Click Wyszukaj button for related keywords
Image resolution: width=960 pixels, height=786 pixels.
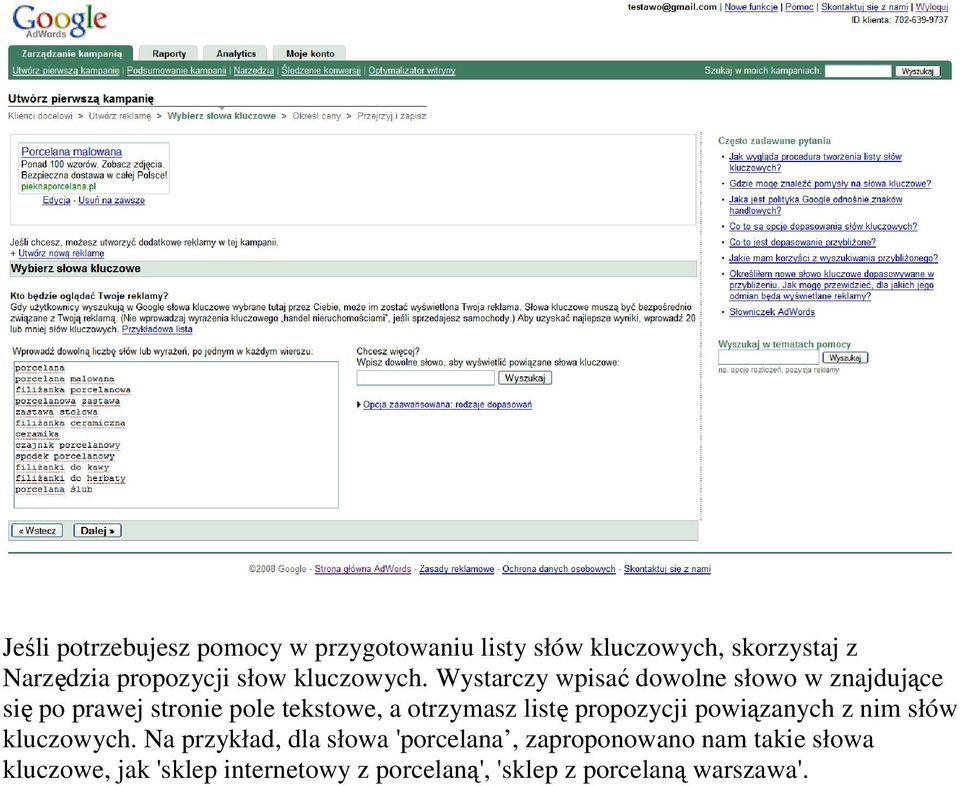[525, 378]
